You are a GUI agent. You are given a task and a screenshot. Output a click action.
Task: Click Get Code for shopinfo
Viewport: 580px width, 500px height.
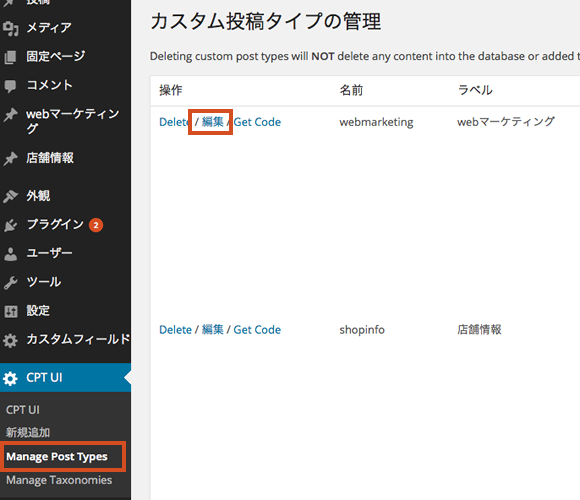coord(257,330)
